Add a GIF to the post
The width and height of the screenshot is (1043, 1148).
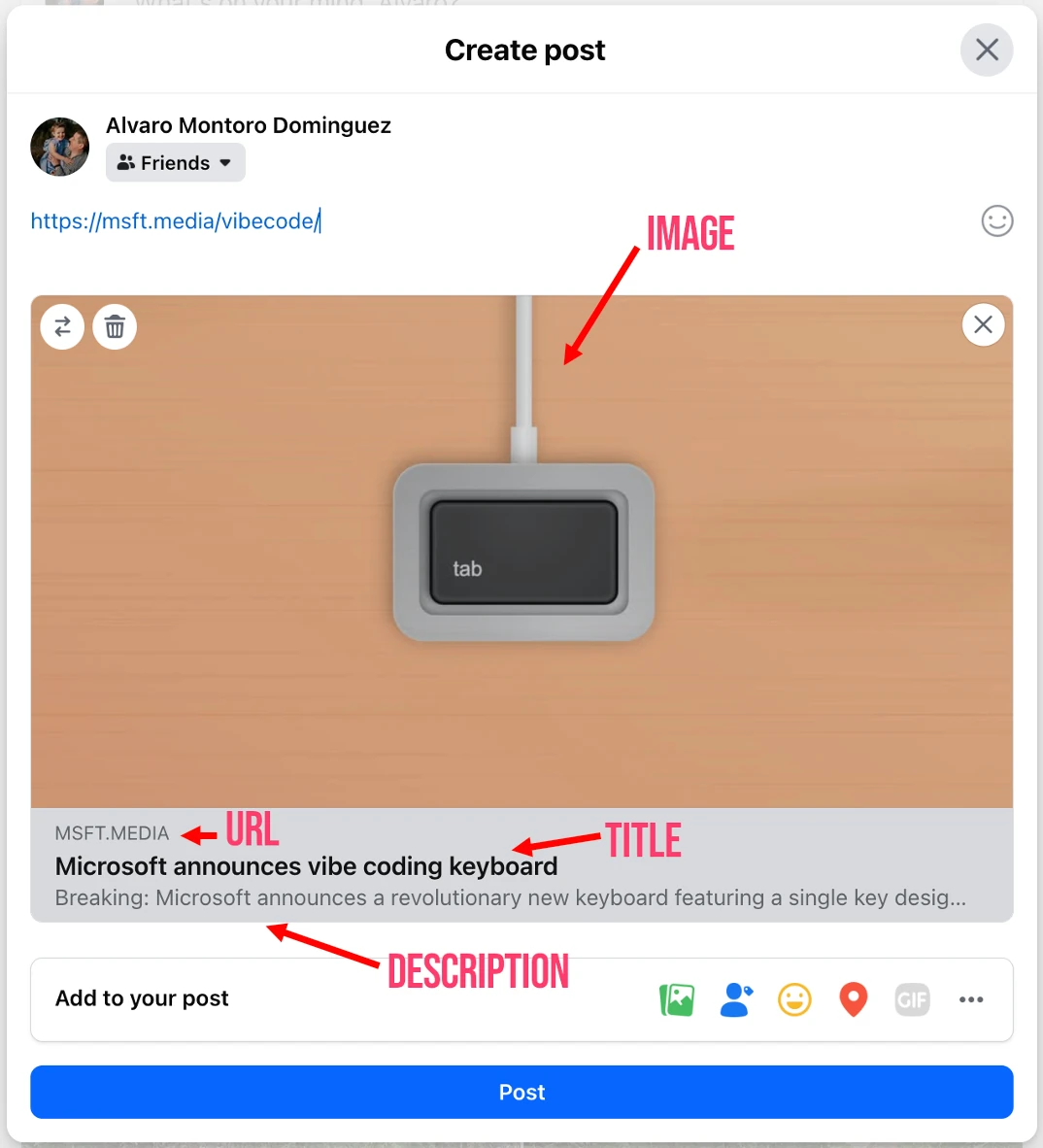point(912,999)
